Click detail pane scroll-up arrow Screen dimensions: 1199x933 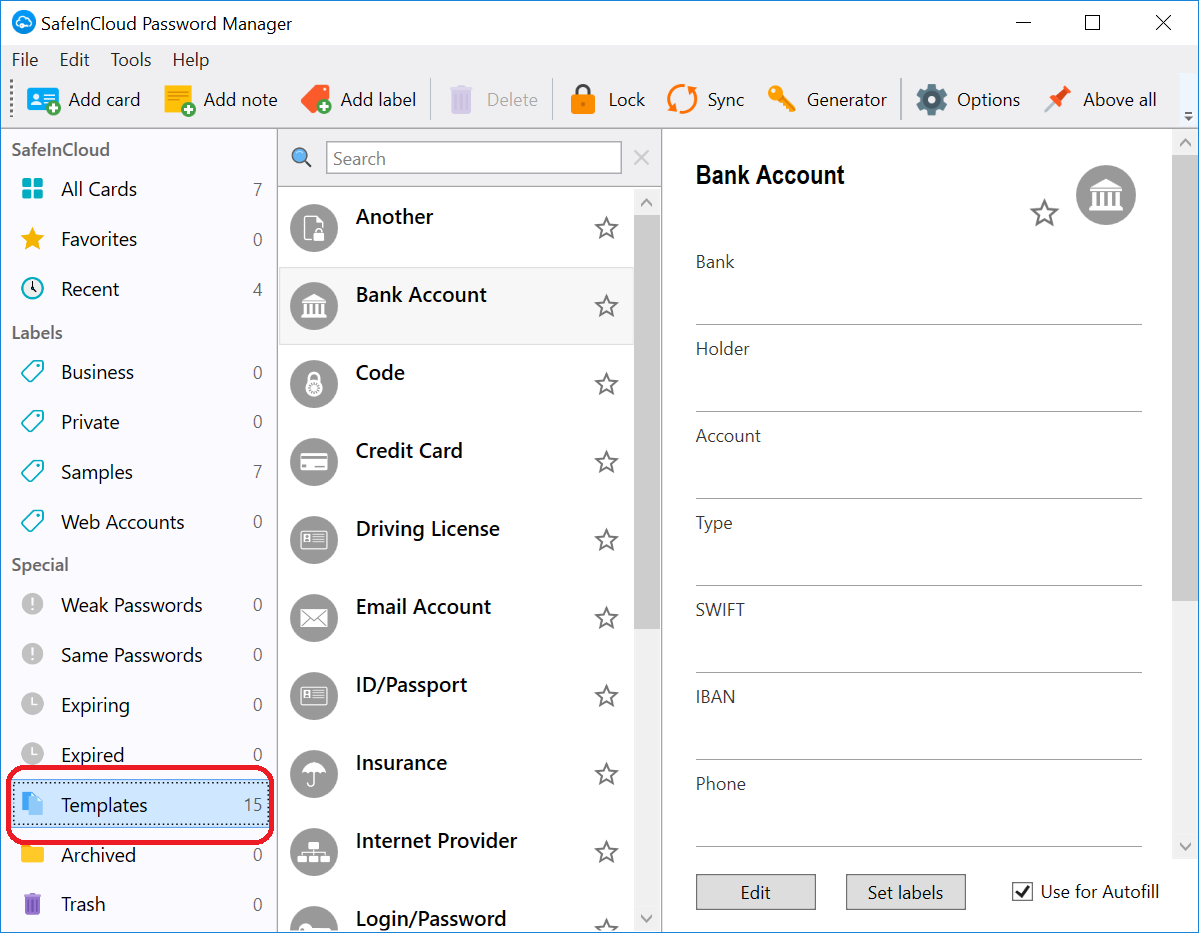tap(1185, 143)
